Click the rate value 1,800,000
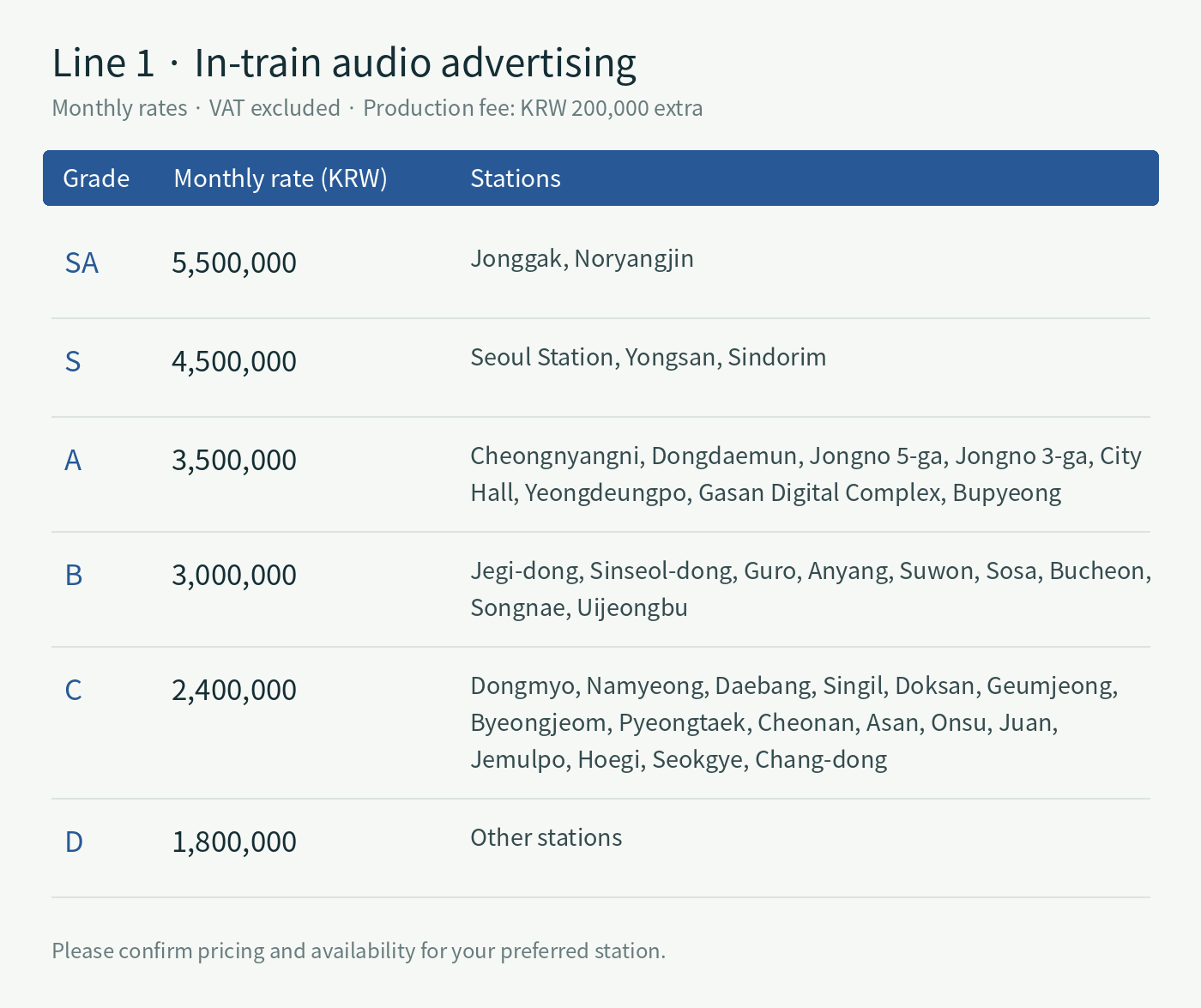The height and width of the screenshot is (1008, 1201). 234,842
